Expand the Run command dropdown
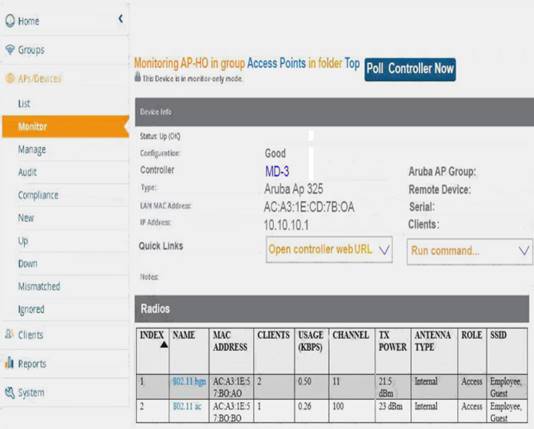Image resolution: width=534 pixels, height=429 pixels. 470,251
